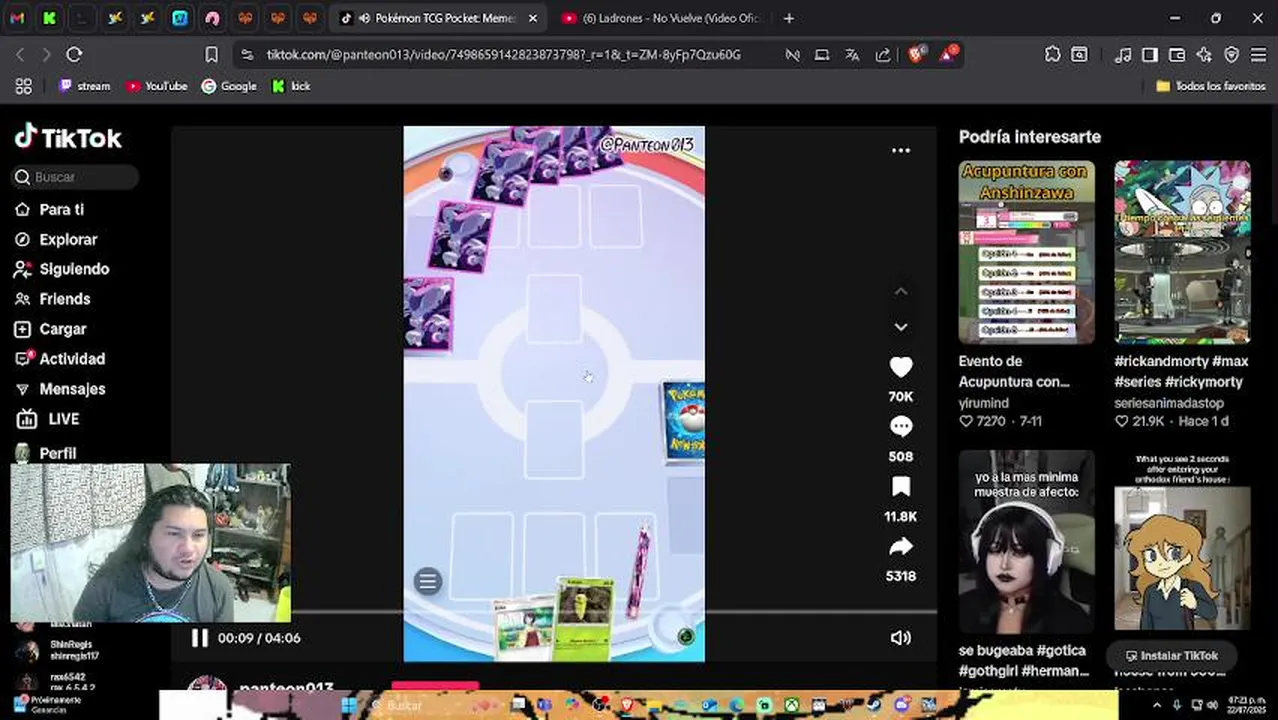Image resolution: width=1278 pixels, height=720 pixels.
Task: Click Instalar TikTok button
Action: tap(1171, 656)
